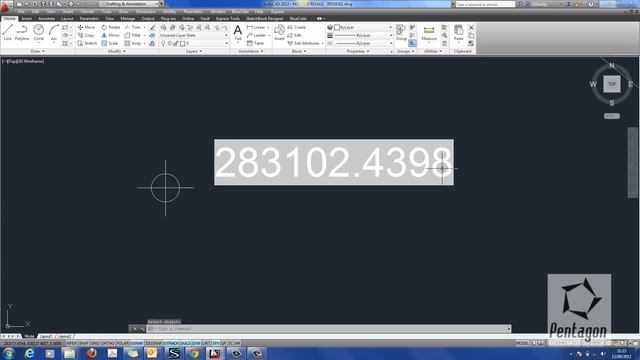
Task: Select the Arc tool
Action: pyautogui.click(x=54, y=32)
